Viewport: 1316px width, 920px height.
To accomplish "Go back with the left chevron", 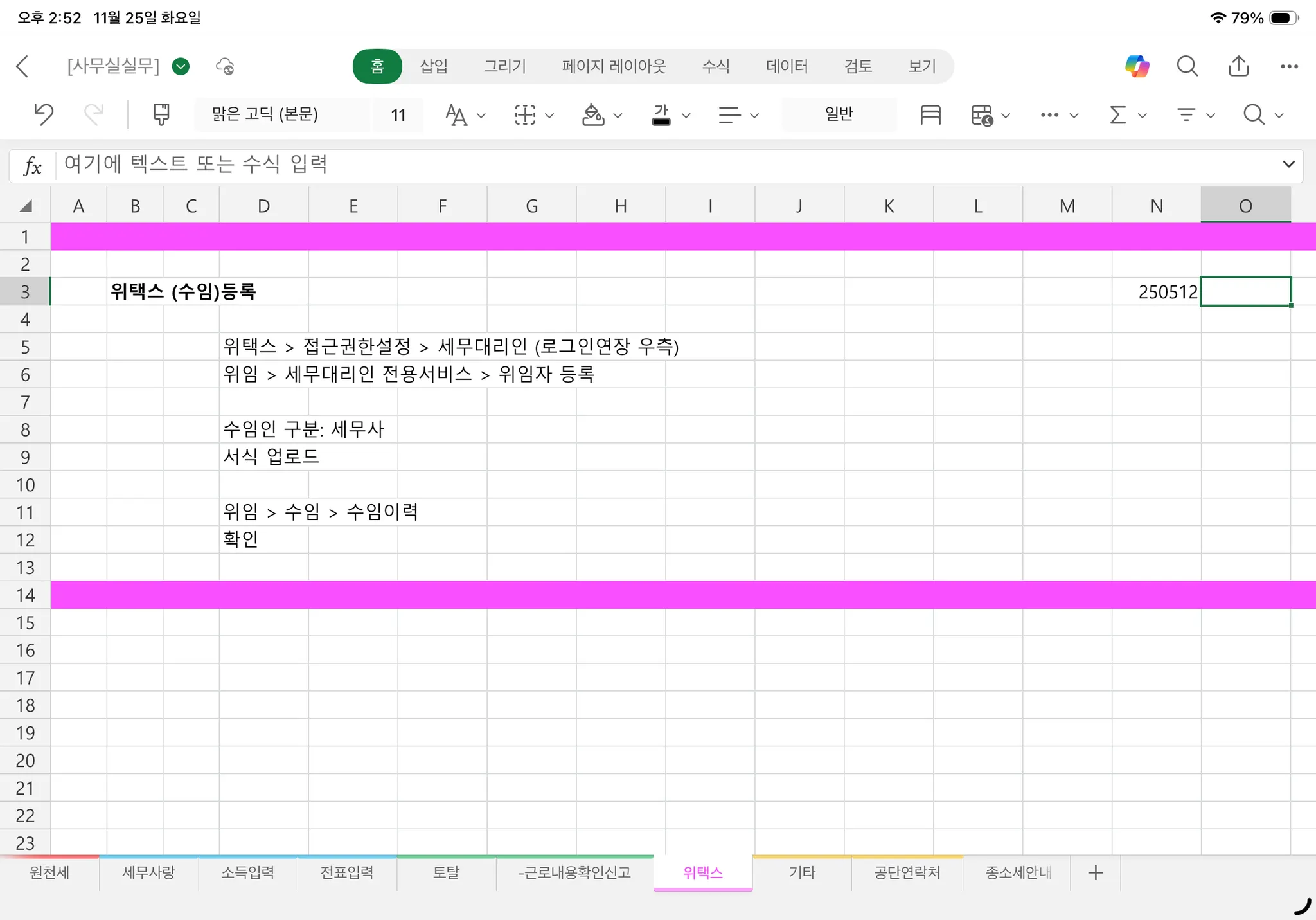I will point(23,66).
